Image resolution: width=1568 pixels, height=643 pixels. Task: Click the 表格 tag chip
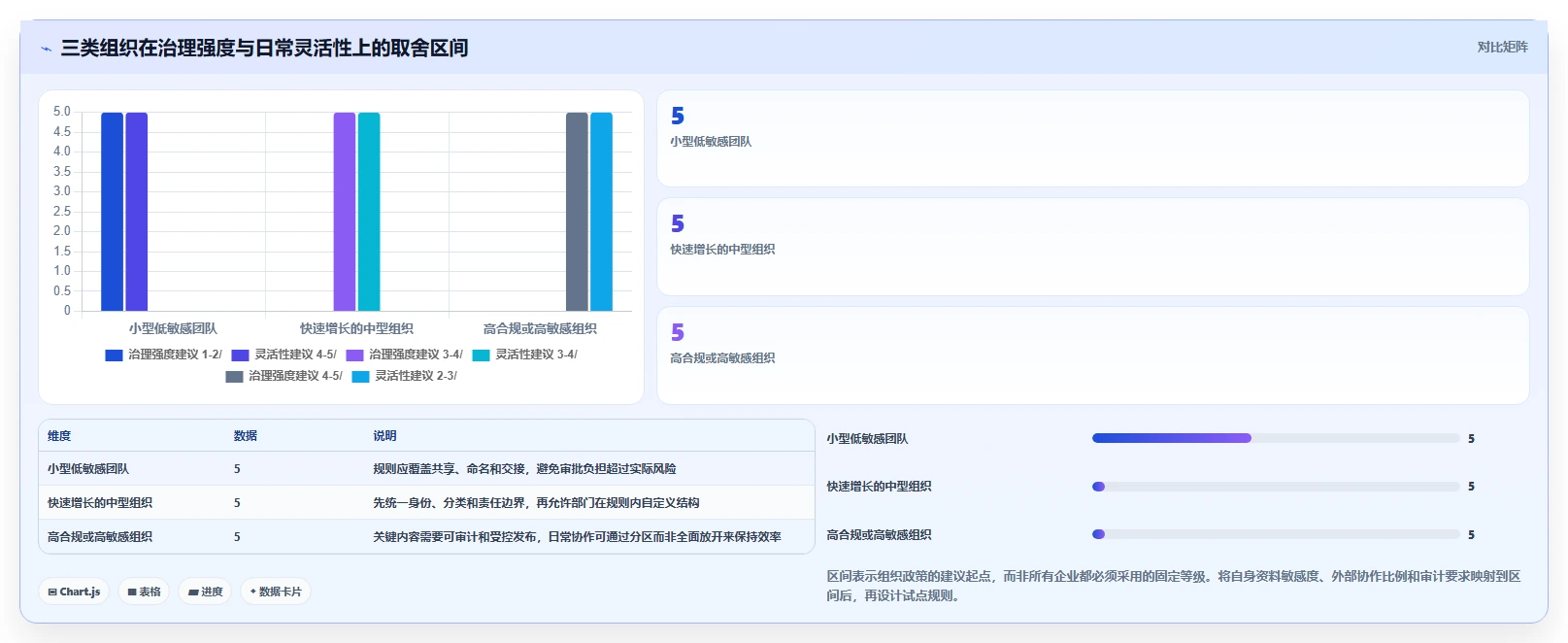tap(144, 592)
